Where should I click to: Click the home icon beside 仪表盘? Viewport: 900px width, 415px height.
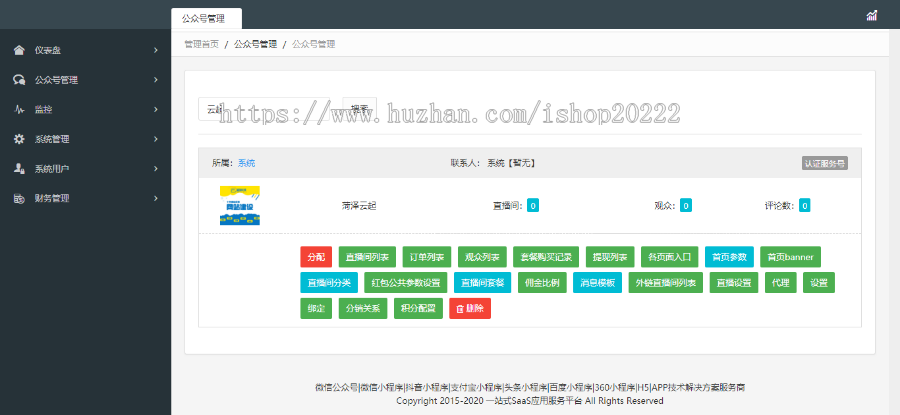tap(19, 51)
